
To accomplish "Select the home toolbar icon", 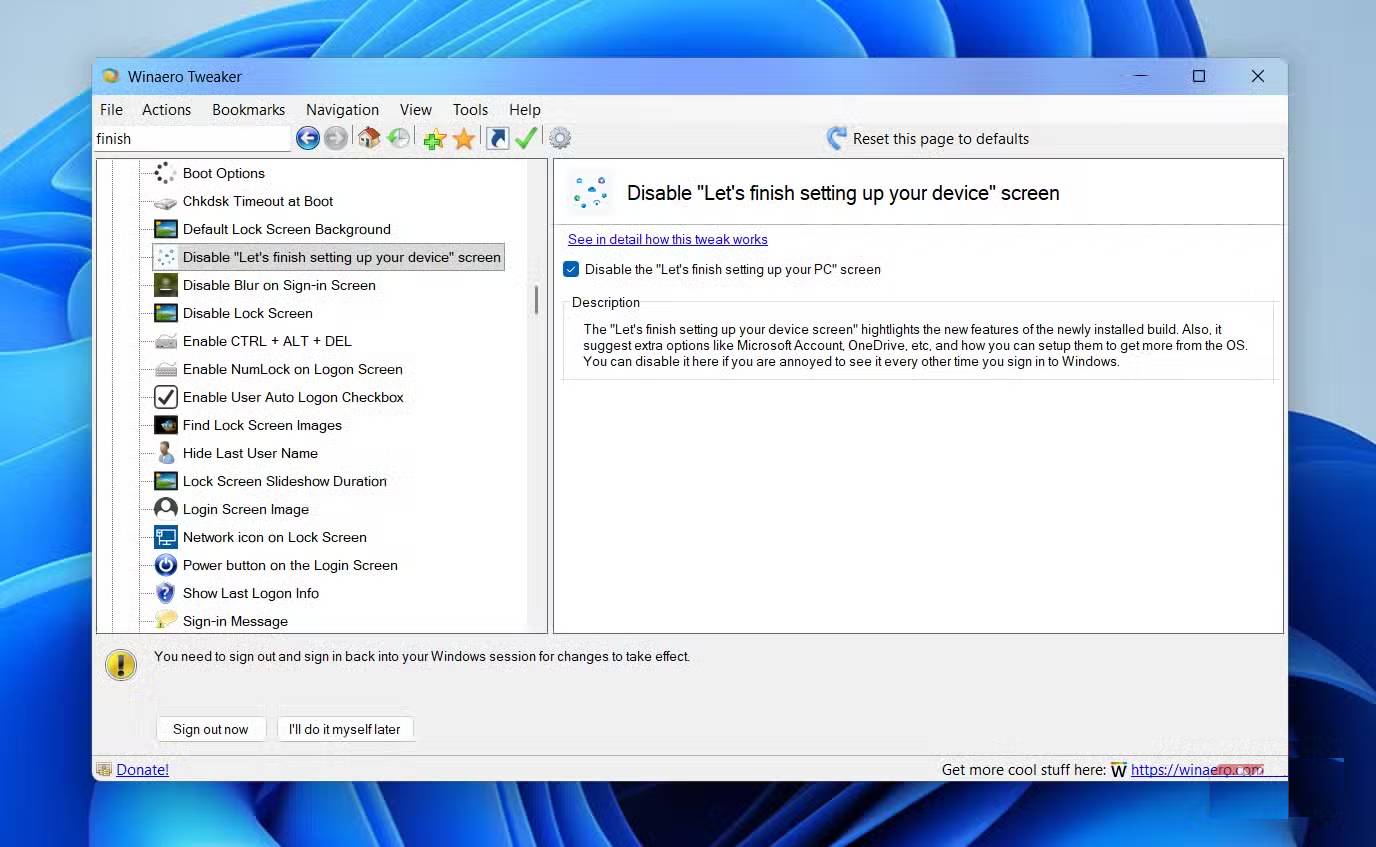I will coord(368,138).
